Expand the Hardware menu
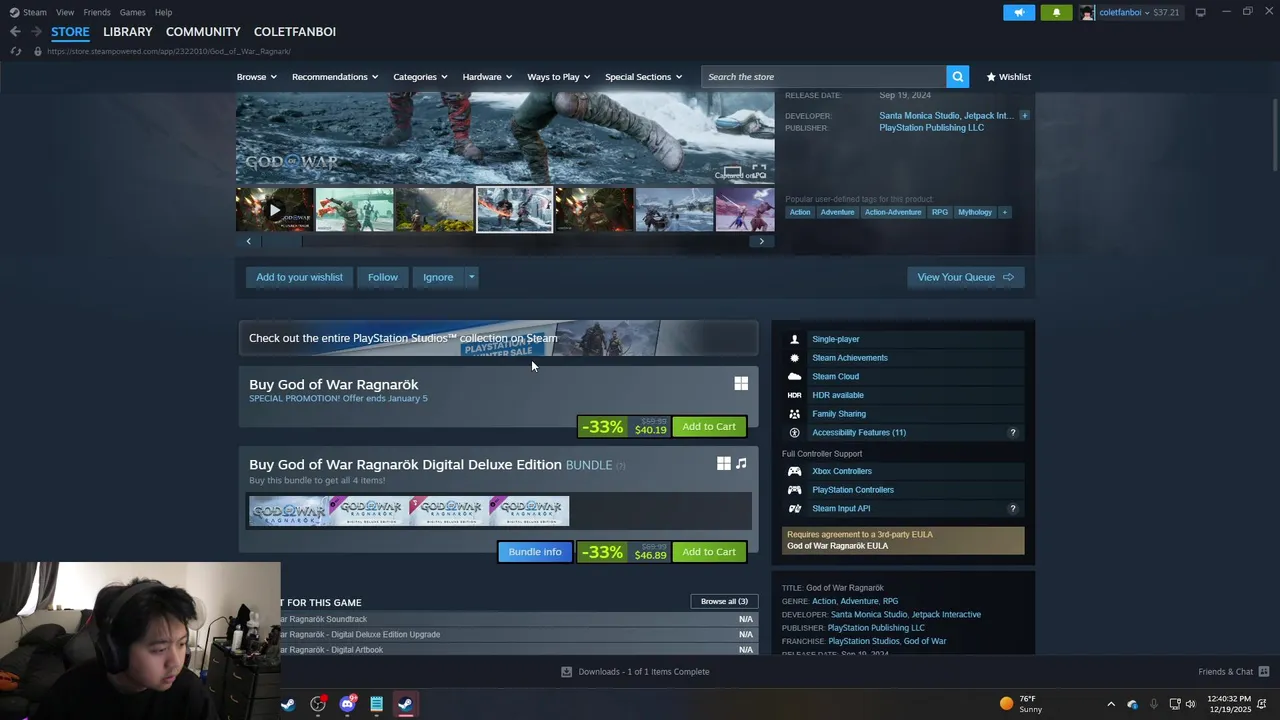 487,77
